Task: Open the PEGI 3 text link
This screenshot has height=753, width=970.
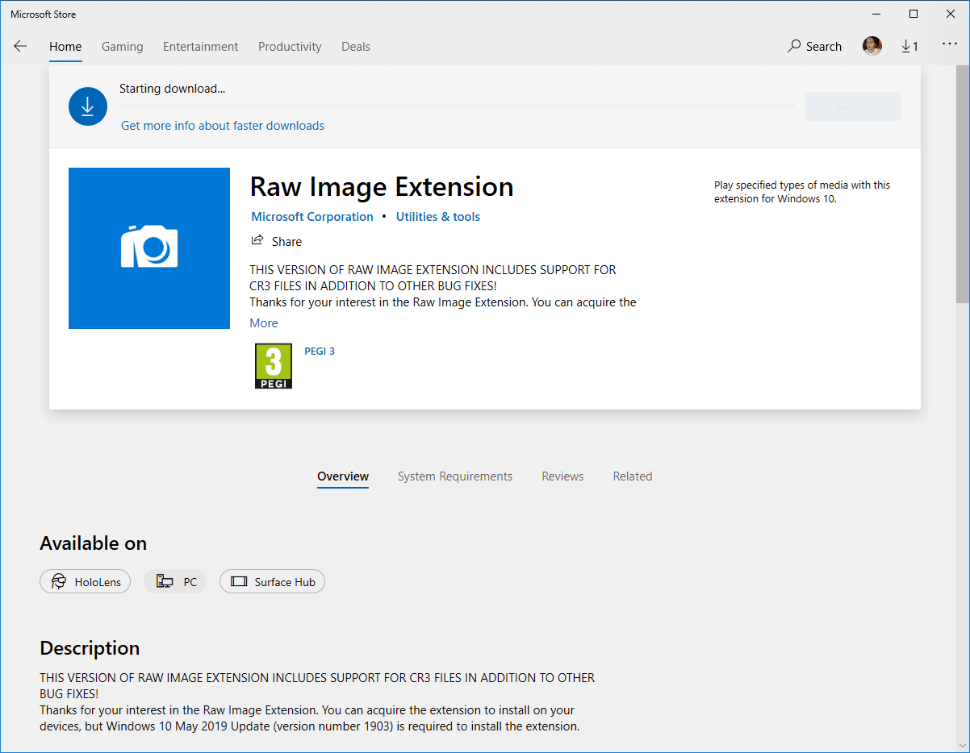Action: coord(319,351)
